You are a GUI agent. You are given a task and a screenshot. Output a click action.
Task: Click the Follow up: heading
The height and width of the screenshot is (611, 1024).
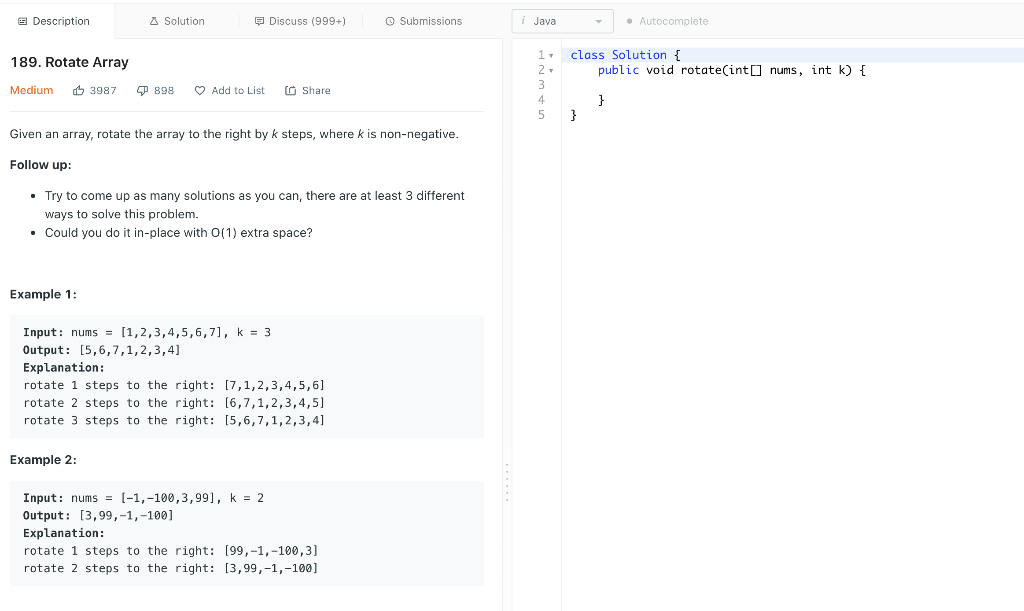tap(40, 164)
